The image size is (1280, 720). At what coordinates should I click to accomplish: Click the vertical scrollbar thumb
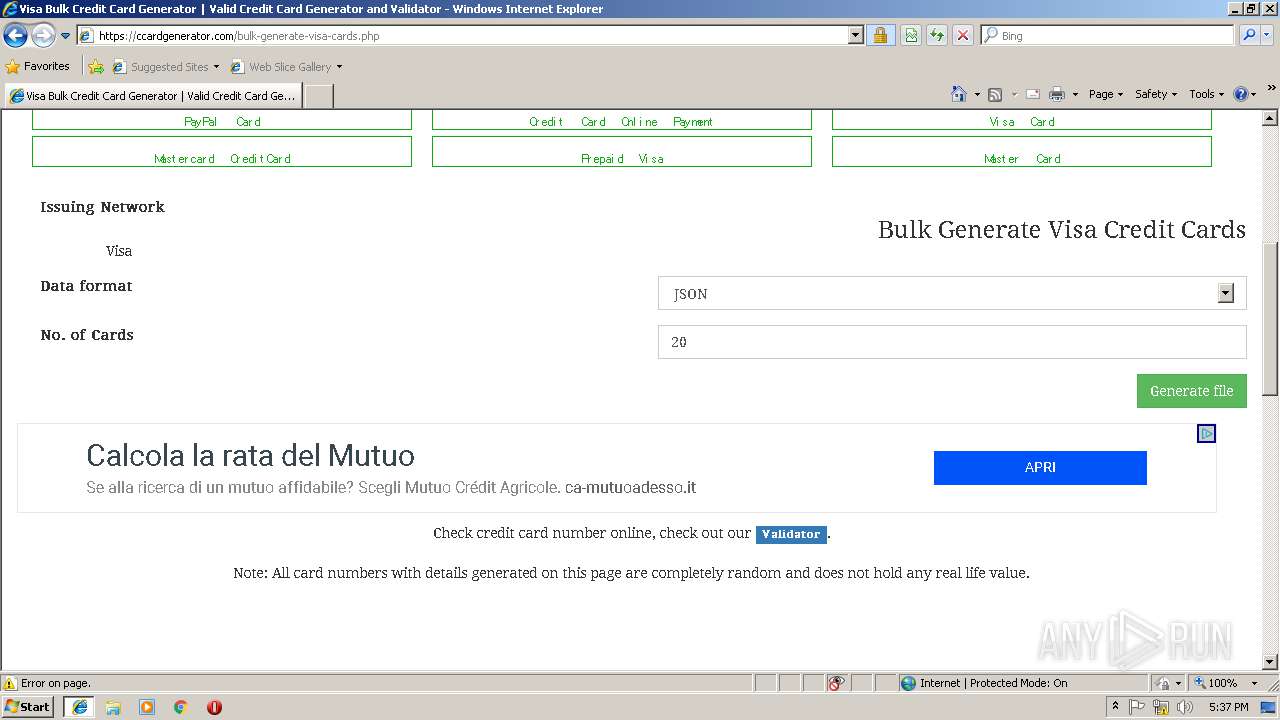point(1270,318)
